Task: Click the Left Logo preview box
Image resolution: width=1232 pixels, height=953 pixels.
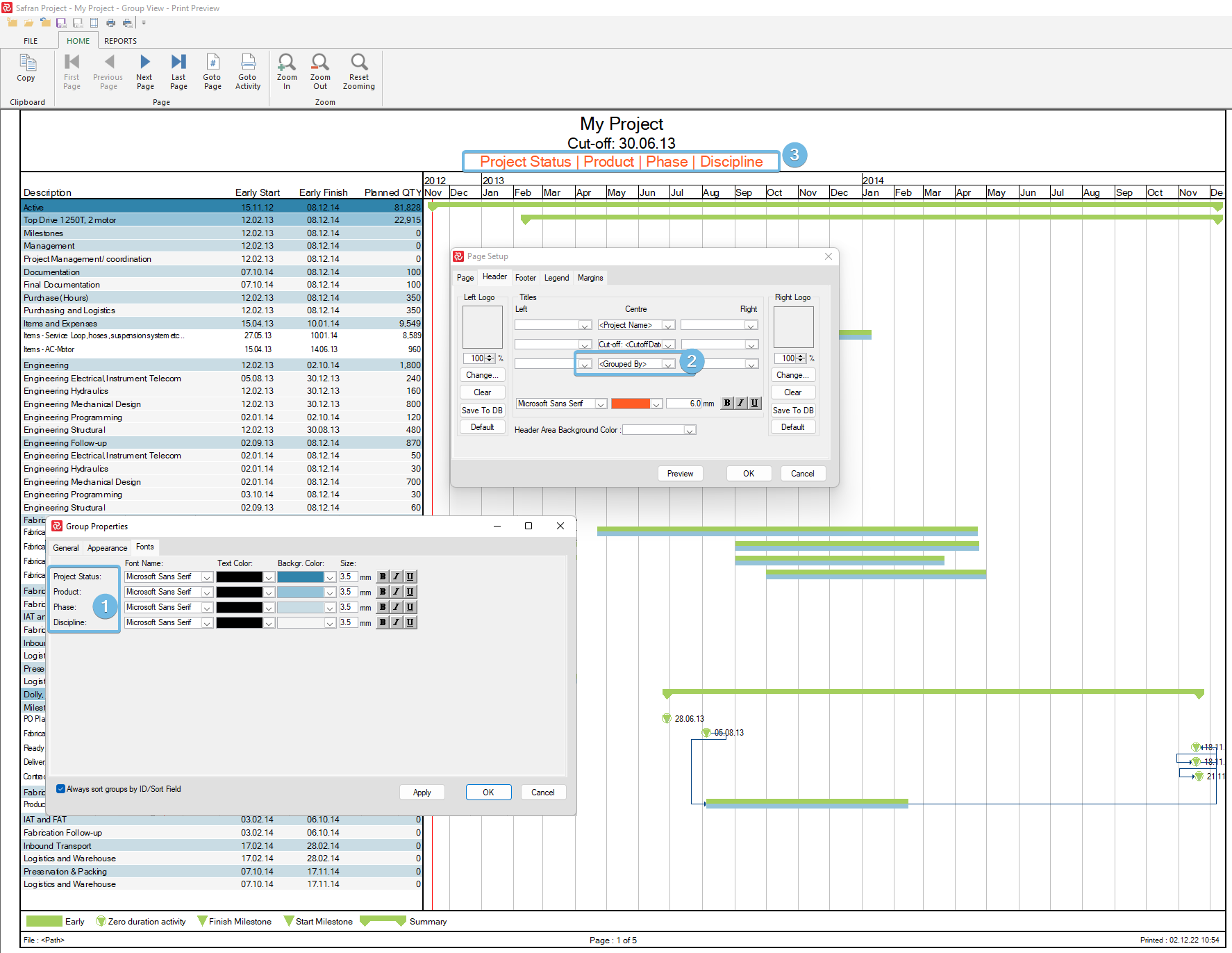Action: pyautogui.click(x=483, y=327)
